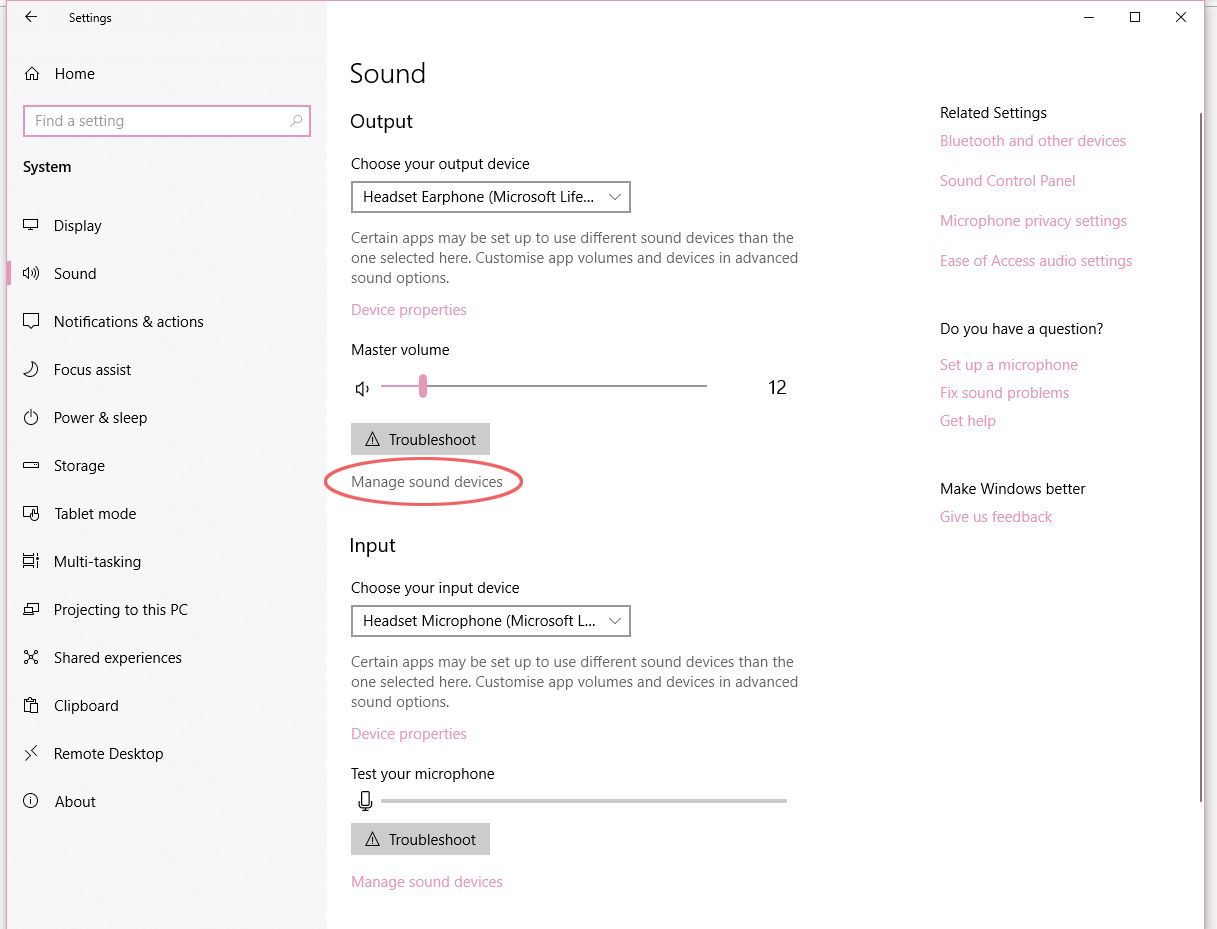Click the microphone icon under Test your microphone
The image size is (1217, 929).
(x=365, y=801)
